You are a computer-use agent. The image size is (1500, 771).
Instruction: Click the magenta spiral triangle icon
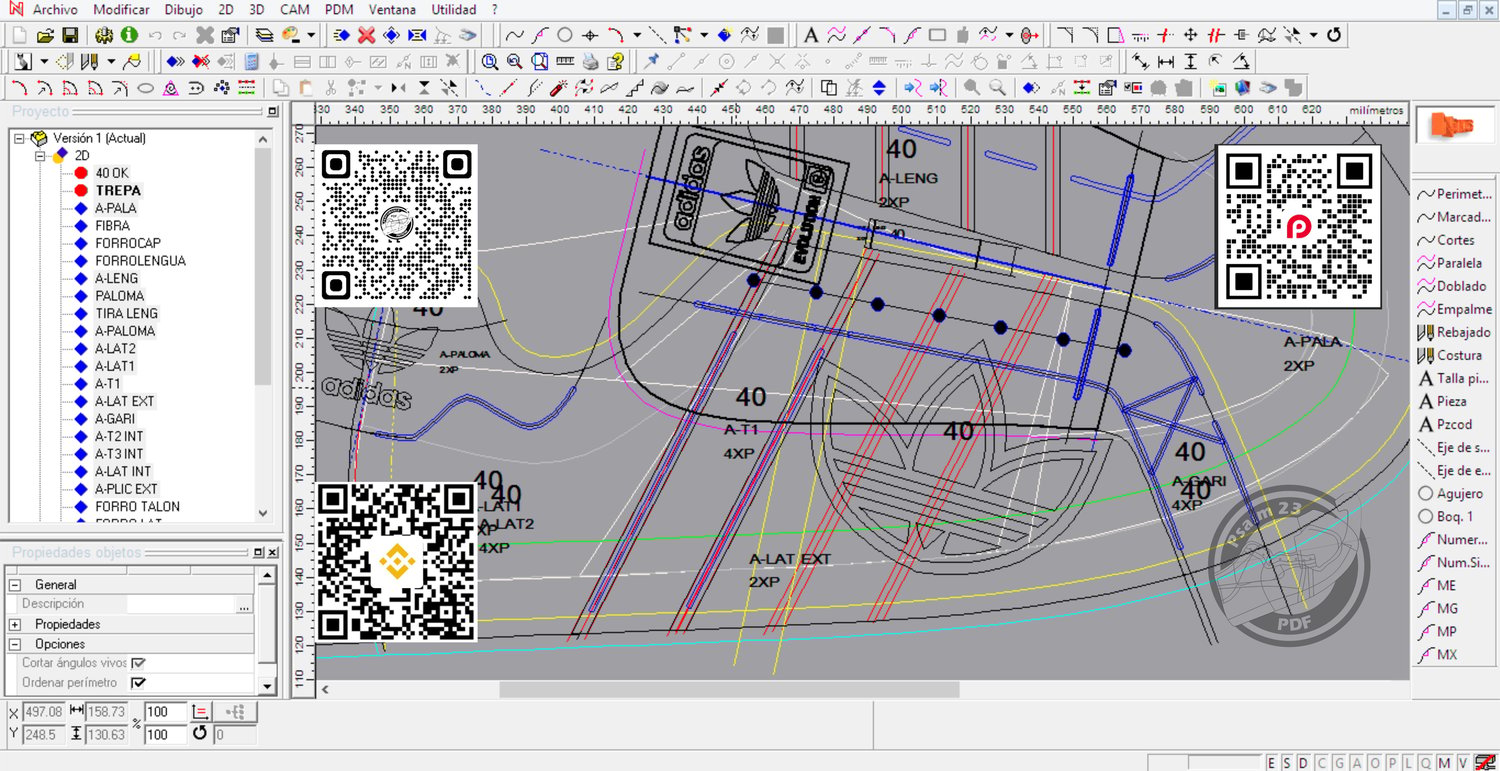(x=171, y=88)
